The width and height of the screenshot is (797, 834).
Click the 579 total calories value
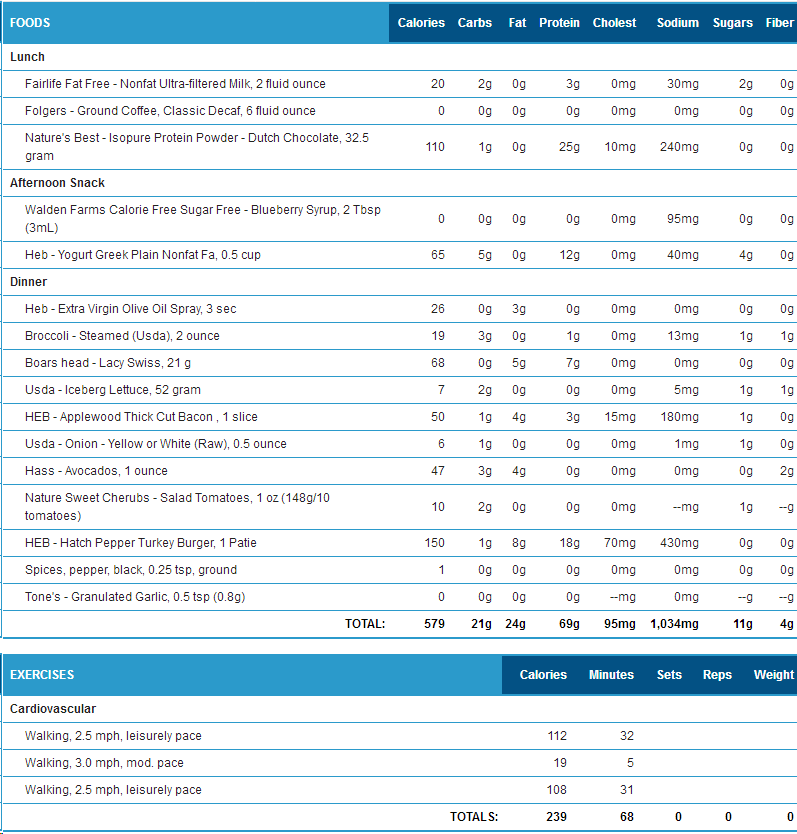tap(434, 624)
